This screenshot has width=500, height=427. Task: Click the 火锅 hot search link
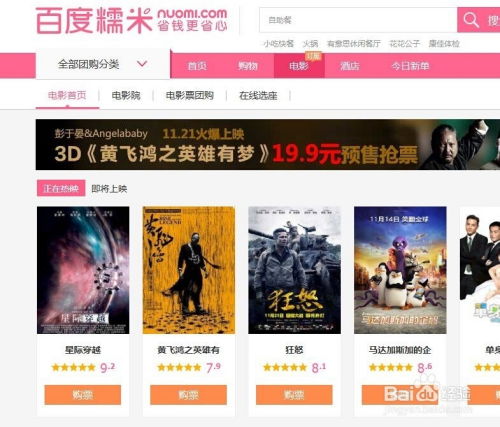tap(310, 44)
